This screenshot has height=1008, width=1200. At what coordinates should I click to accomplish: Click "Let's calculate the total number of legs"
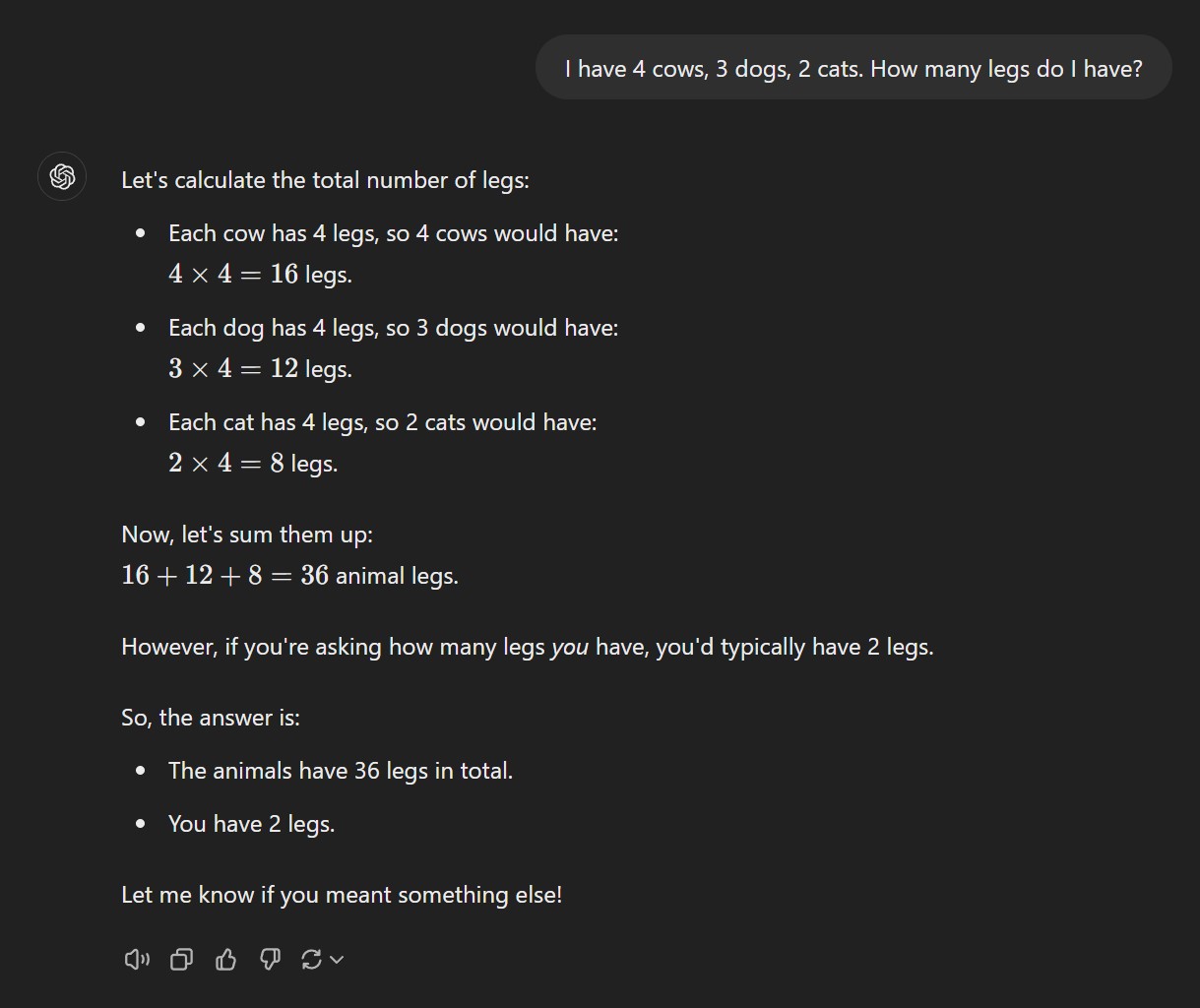click(x=325, y=180)
